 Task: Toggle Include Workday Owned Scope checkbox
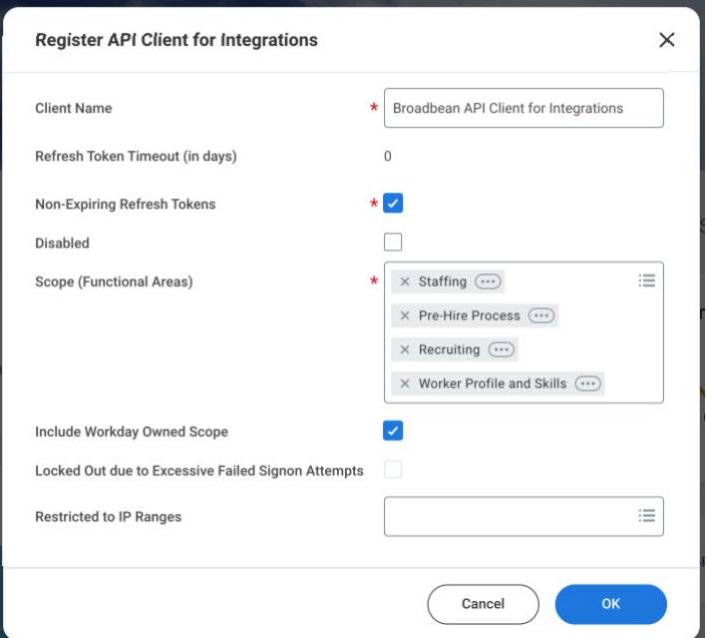393,431
